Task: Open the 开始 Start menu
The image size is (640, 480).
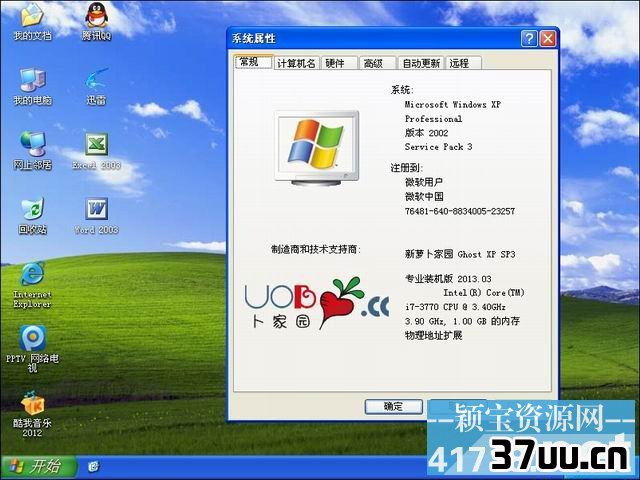Action: (x=38, y=466)
